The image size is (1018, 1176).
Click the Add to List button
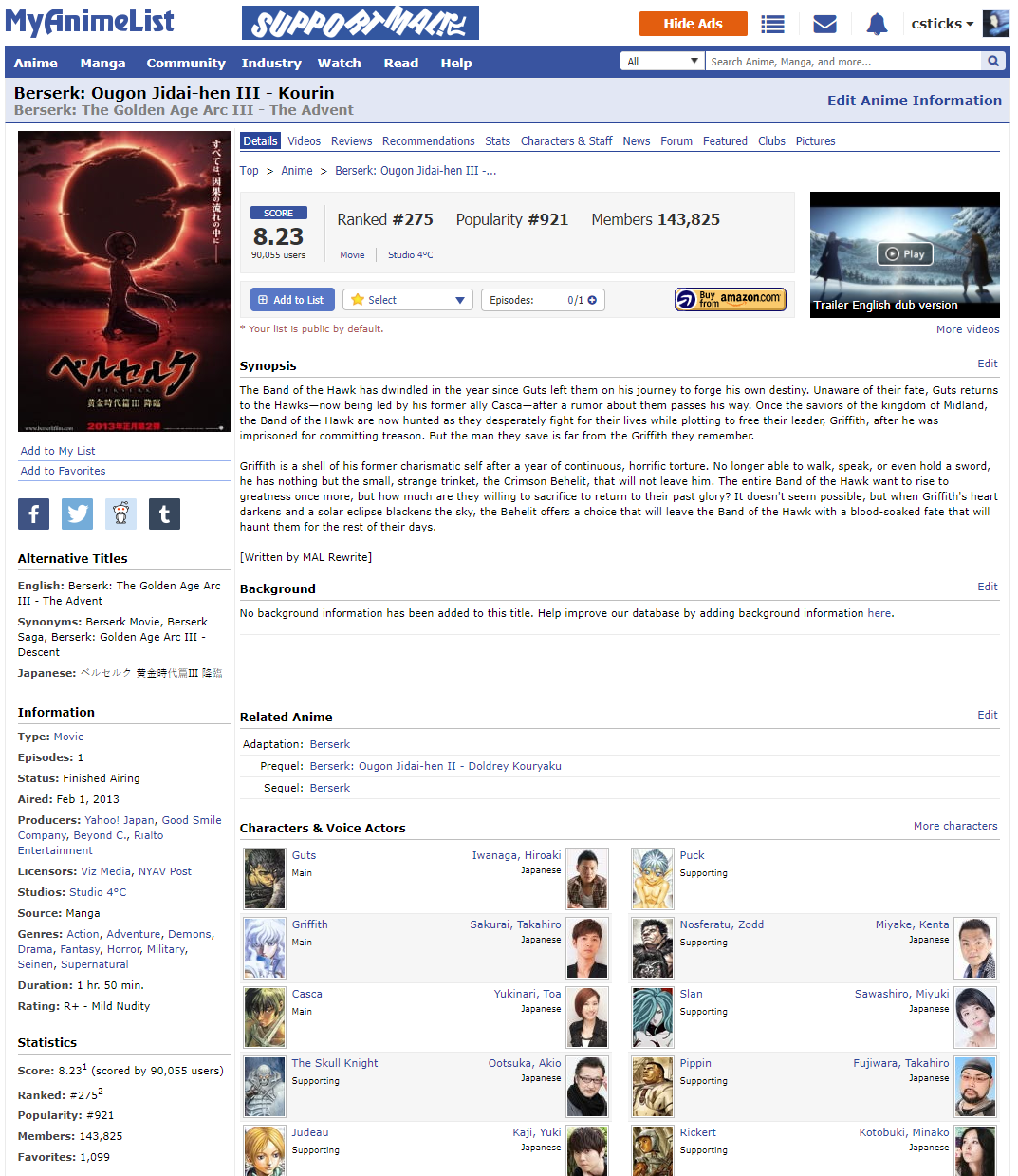click(x=291, y=300)
